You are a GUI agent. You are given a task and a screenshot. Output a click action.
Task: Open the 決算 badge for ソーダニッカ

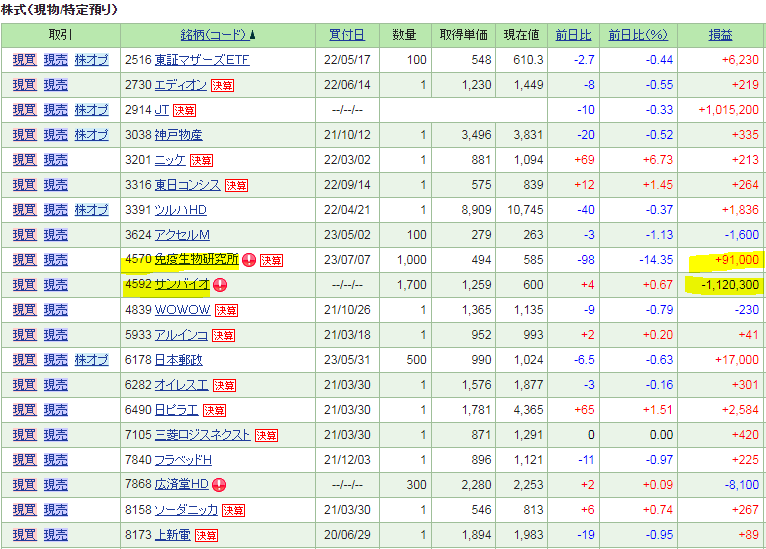234,511
